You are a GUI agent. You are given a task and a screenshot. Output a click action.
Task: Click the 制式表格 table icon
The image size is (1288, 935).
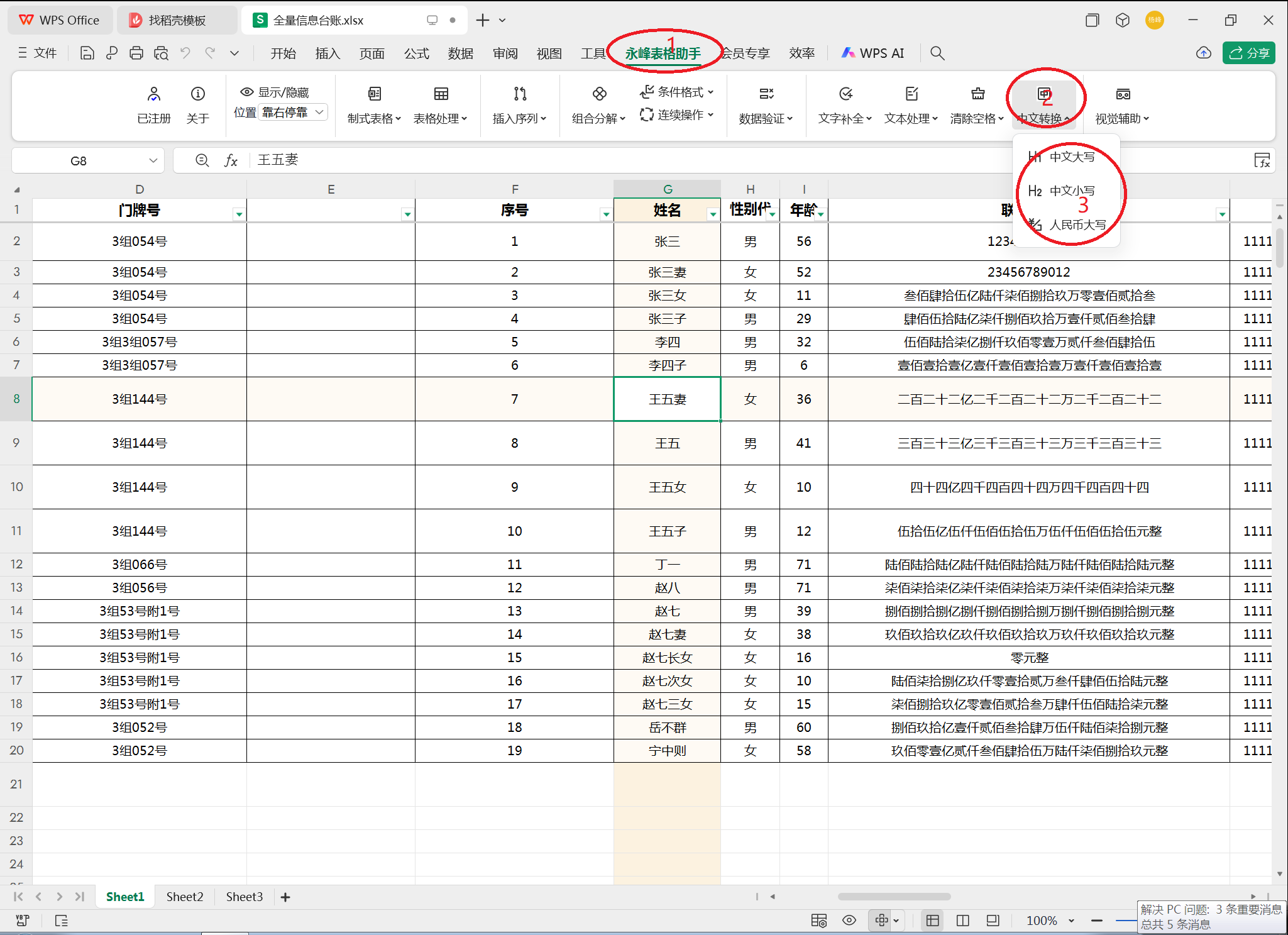point(374,94)
